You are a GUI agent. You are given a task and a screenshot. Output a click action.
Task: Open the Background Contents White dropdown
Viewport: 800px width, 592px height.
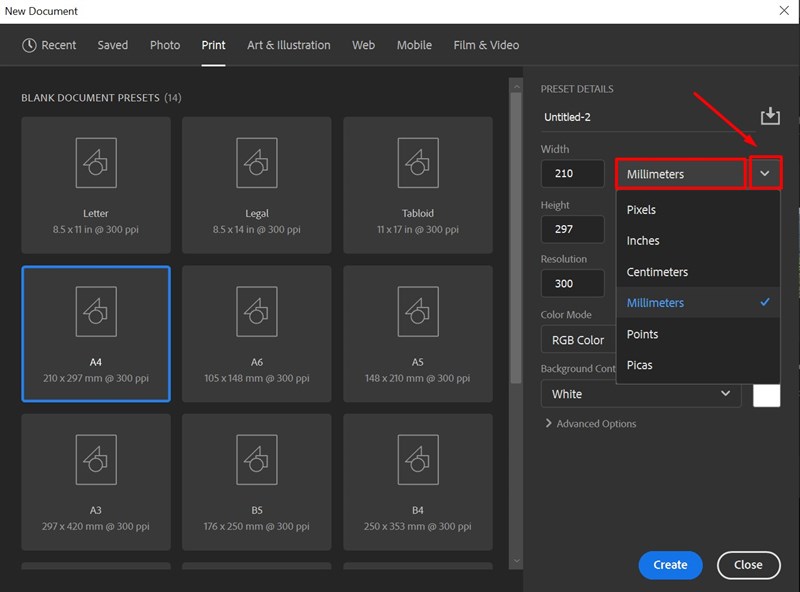pyautogui.click(x=641, y=394)
